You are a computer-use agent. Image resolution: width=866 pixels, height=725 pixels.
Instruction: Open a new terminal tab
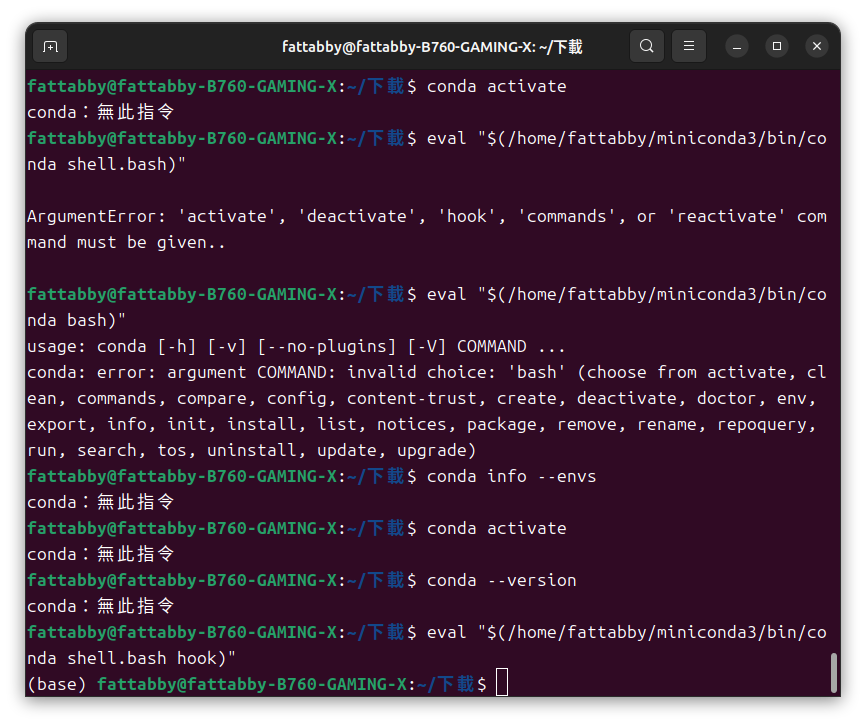[x=50, y=46]
